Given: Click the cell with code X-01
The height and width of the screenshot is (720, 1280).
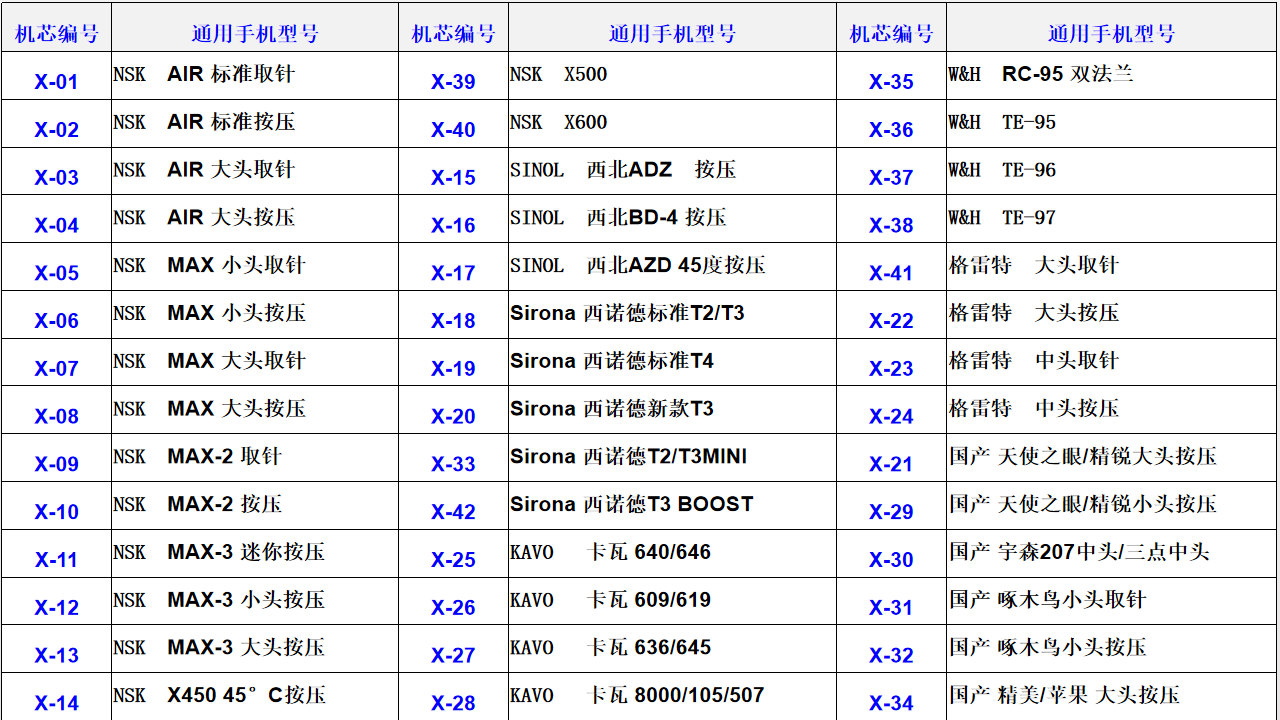Looking at the screenshot, I should [56, 76].
